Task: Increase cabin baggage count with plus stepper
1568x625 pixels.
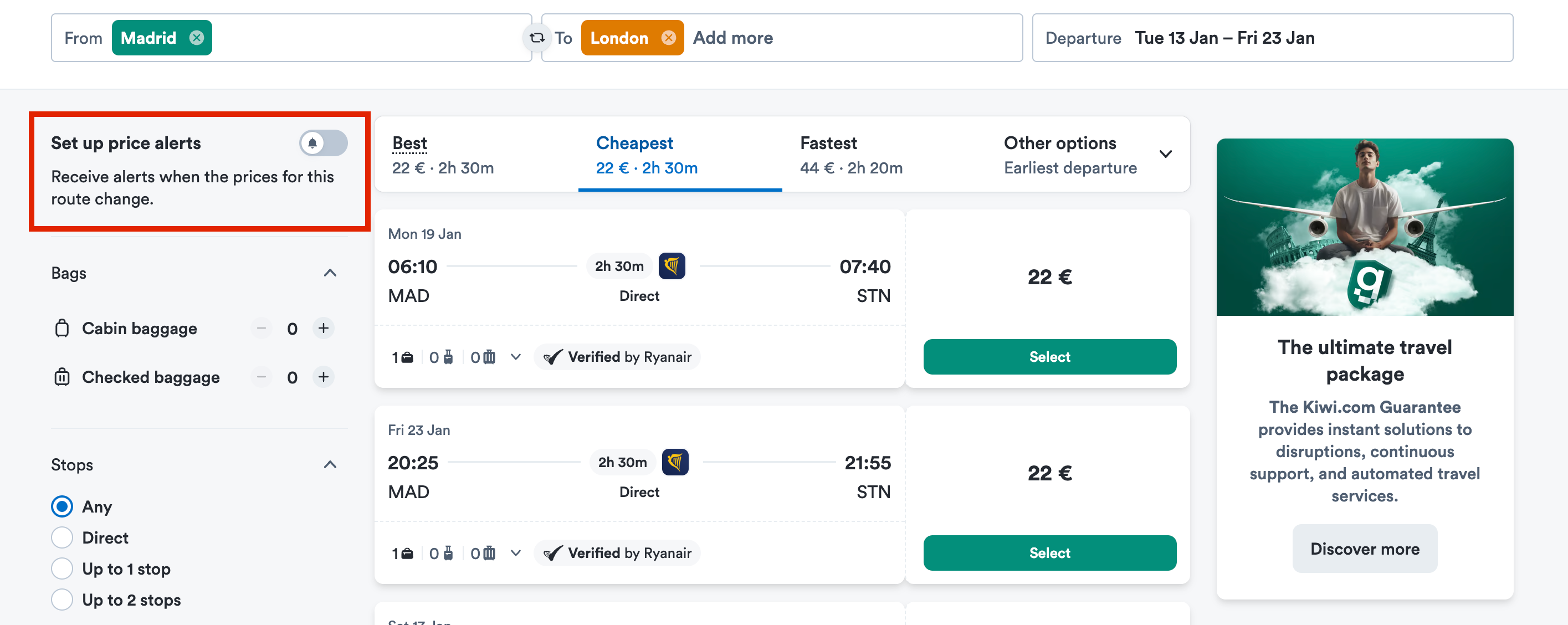Action: pos(323,328)
